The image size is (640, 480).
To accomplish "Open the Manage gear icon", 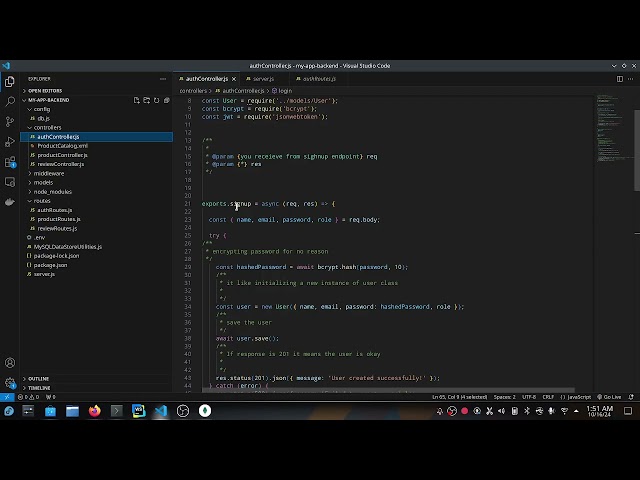I will pyautogui.click(x=10, y=382).
